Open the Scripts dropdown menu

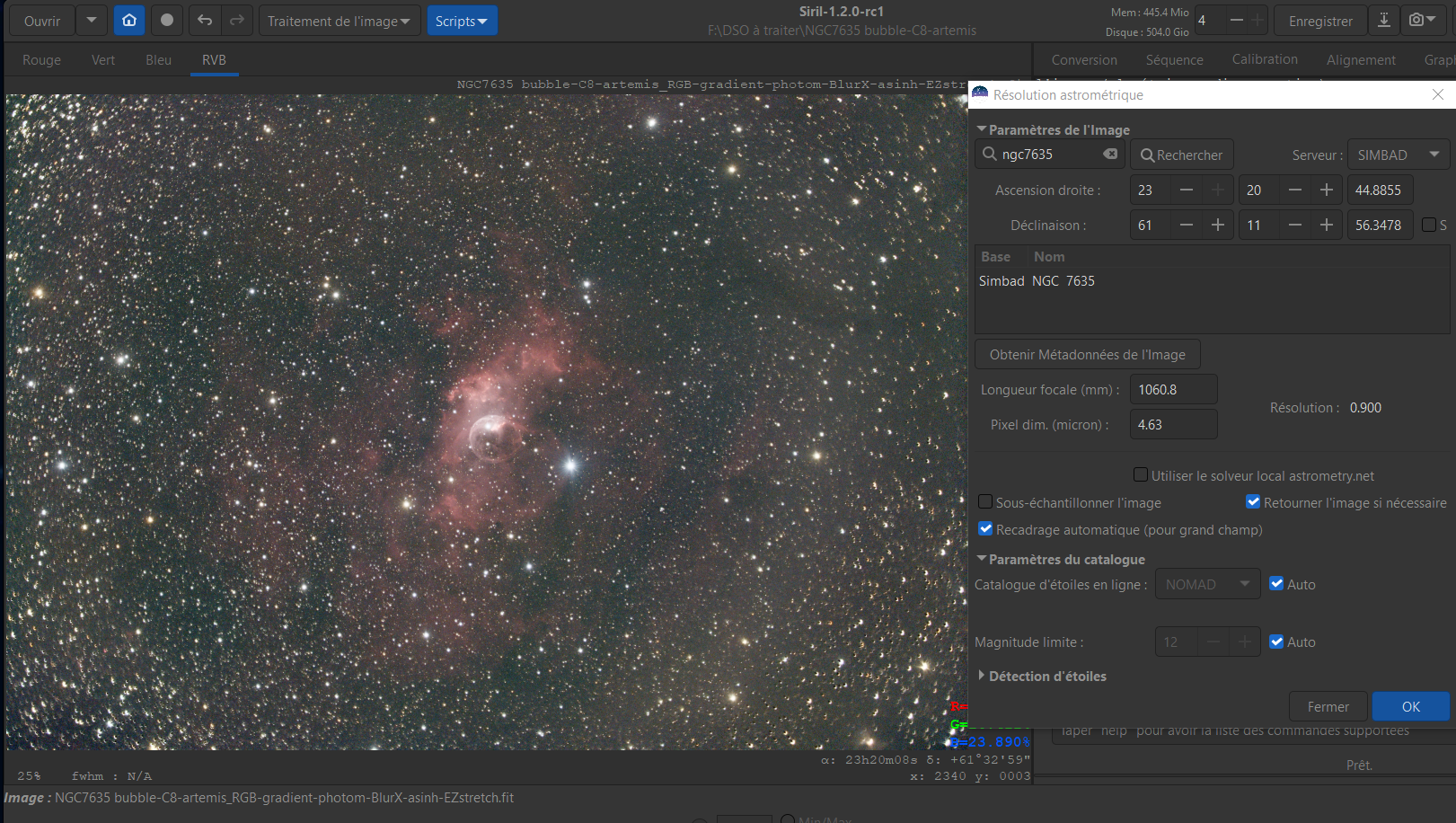pos(463,21)
